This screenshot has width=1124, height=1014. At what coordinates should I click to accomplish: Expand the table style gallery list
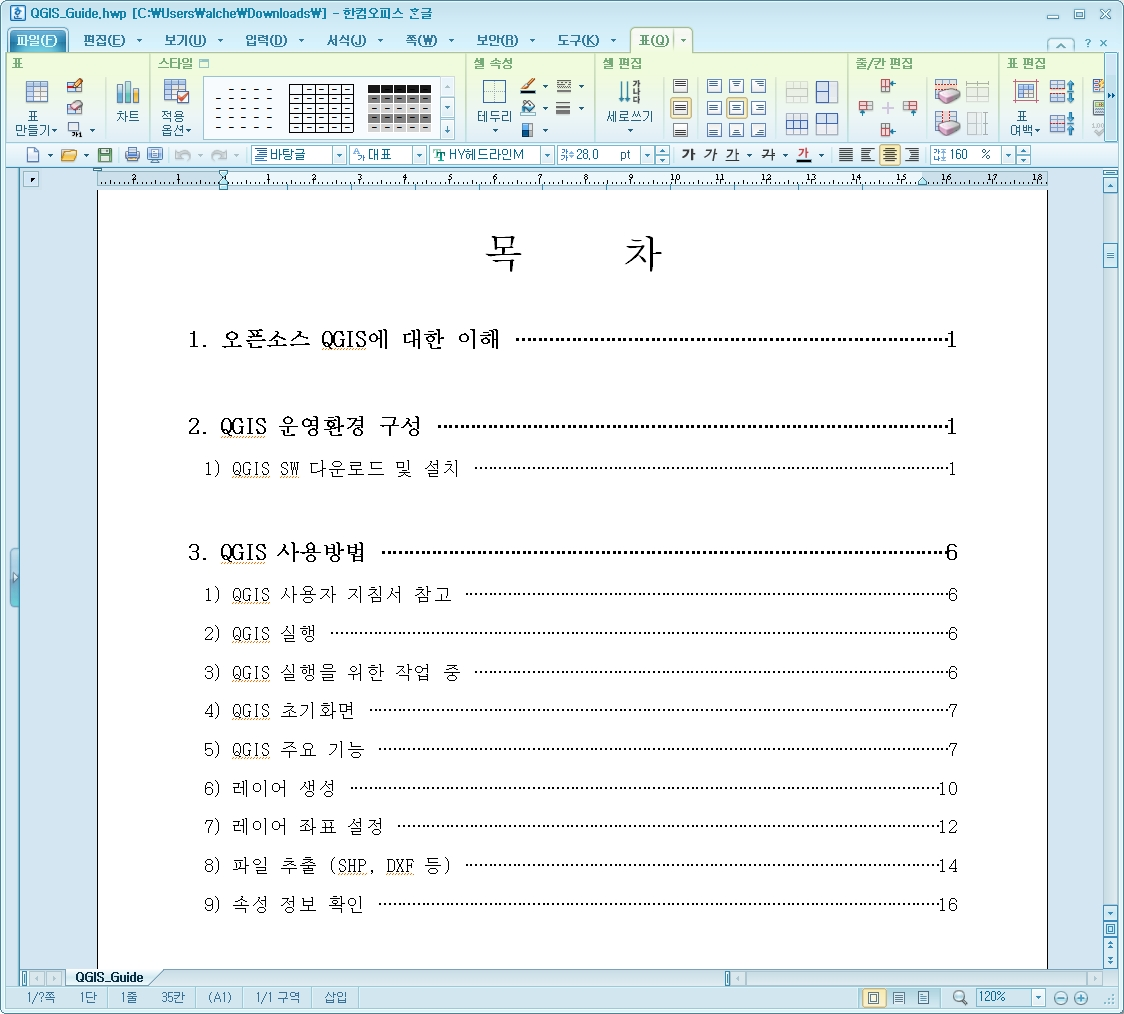point(447,130)
